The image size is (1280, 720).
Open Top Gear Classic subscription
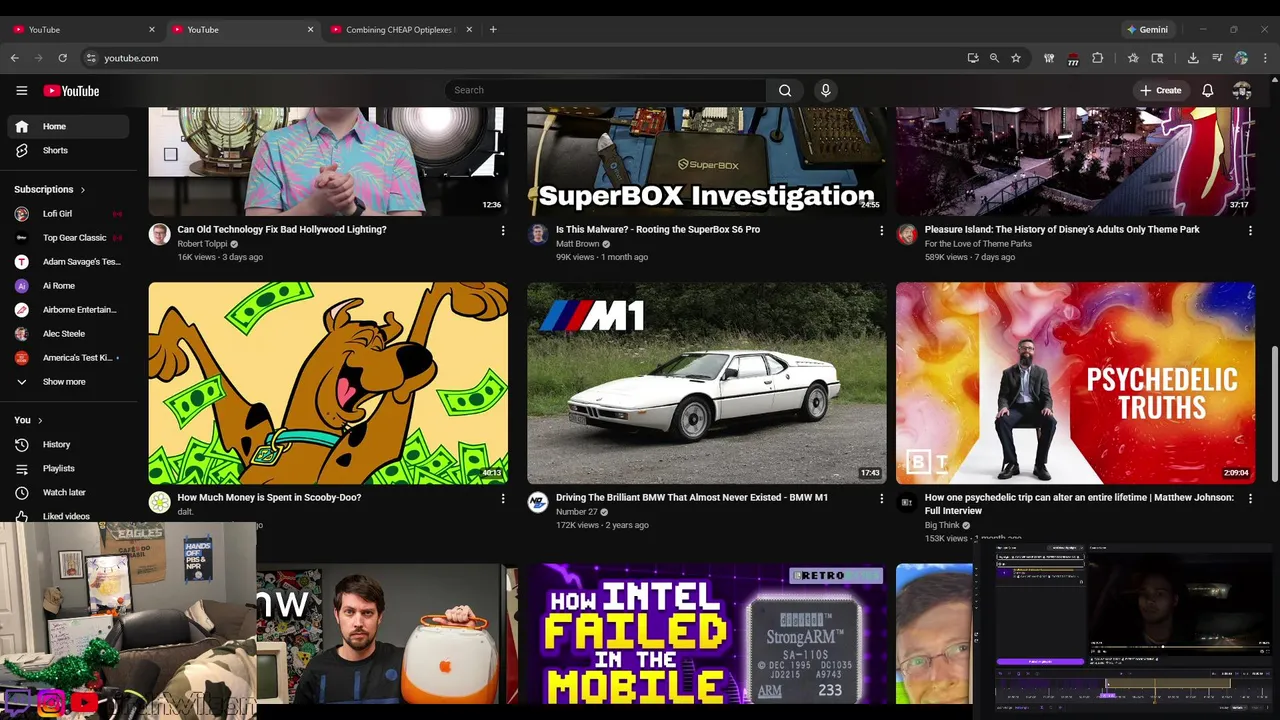[x=68, y=237]
